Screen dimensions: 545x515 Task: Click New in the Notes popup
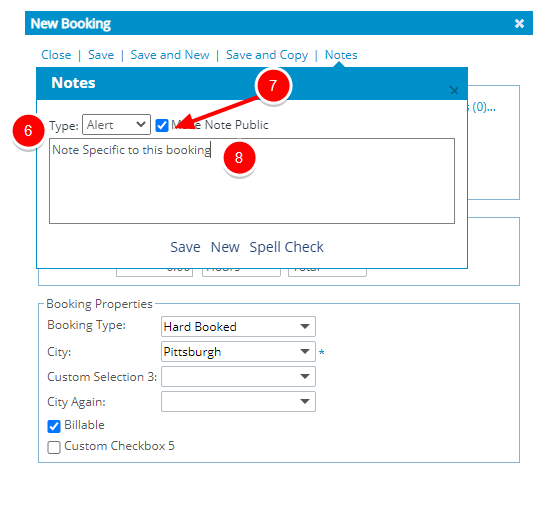225,247
